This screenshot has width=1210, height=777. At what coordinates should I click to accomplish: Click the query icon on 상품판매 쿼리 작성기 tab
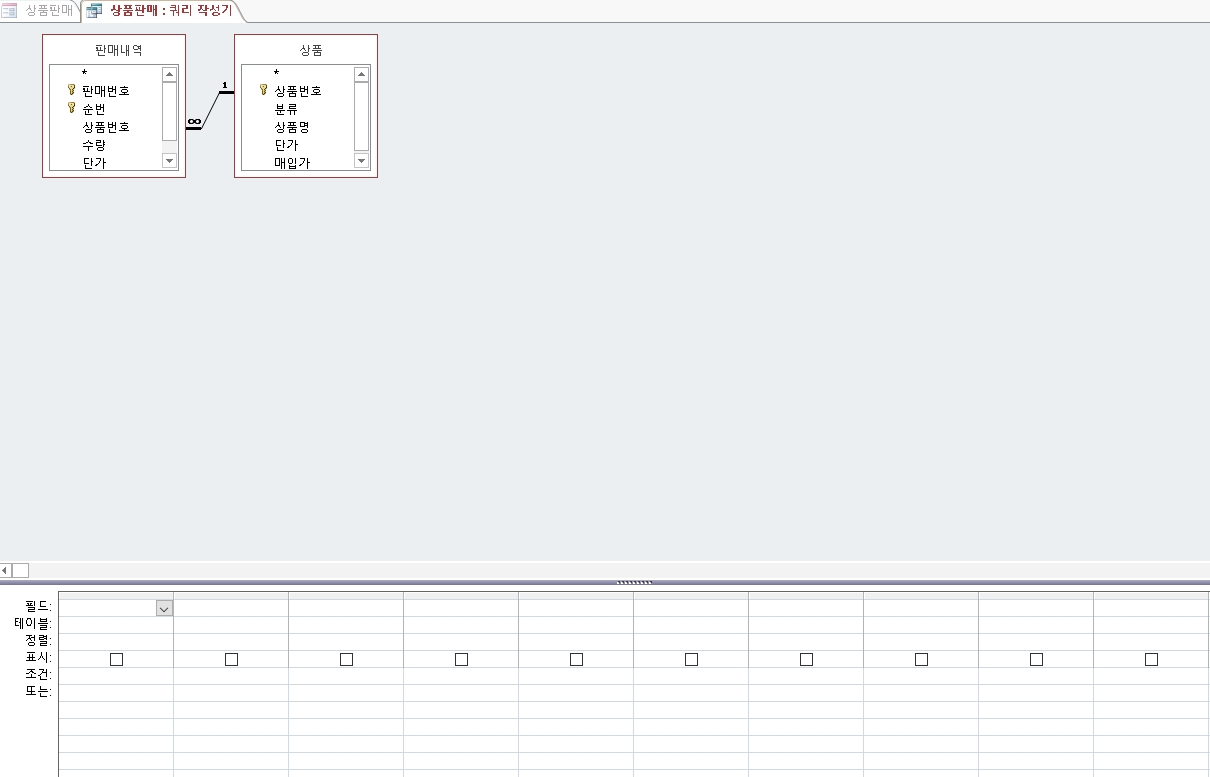coord(94,11)
